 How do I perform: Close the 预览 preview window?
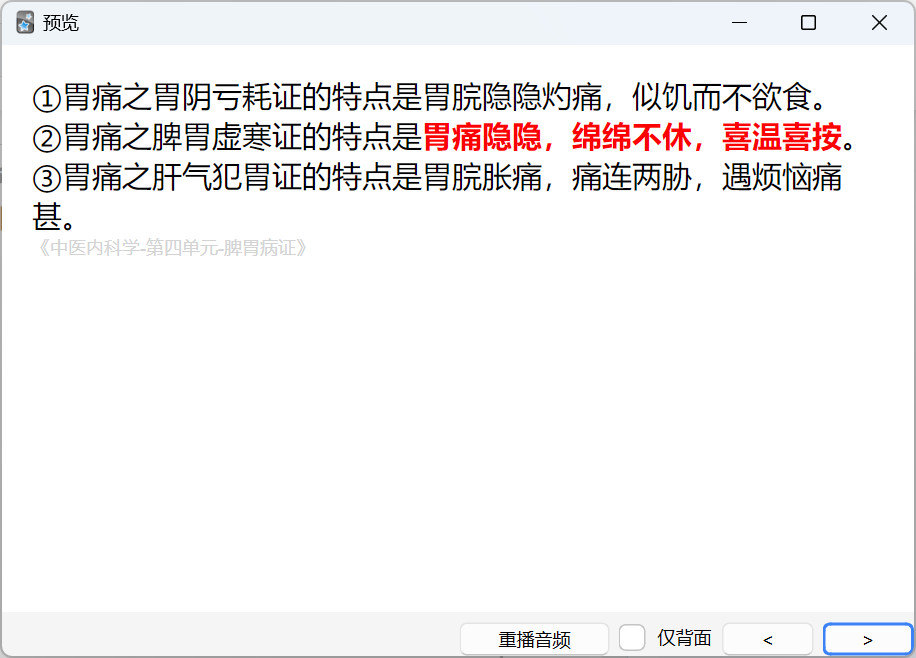tap(879, 23)
